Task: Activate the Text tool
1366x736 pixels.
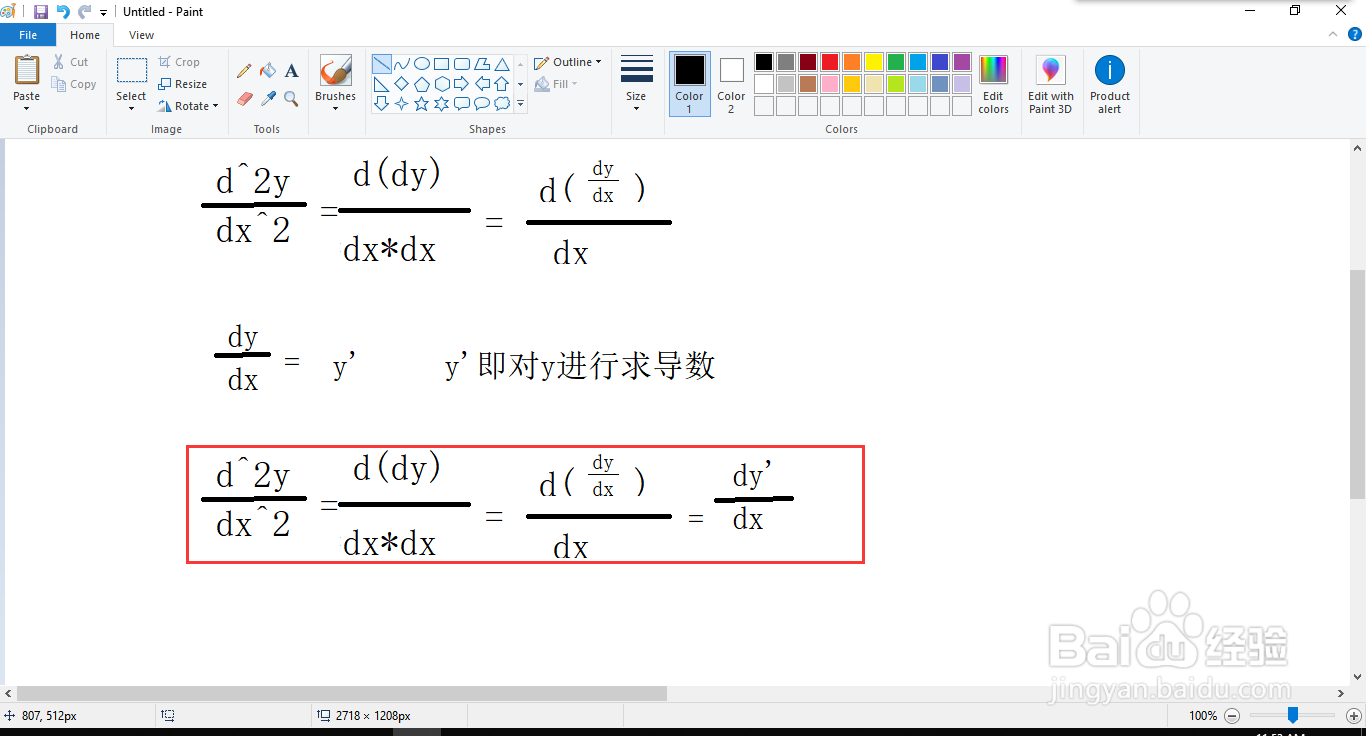Action: click(292, 70)
